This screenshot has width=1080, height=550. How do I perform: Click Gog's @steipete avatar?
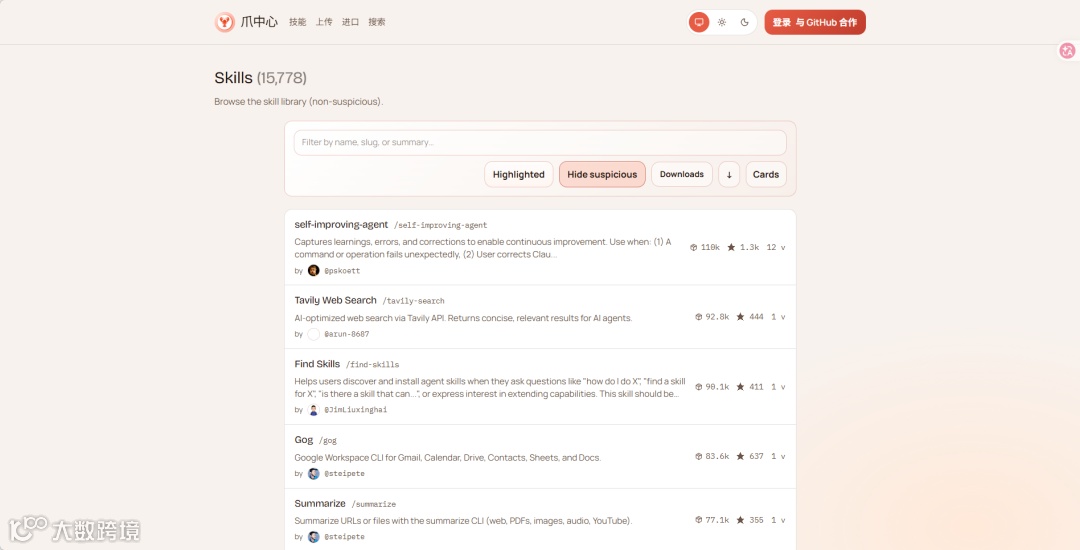313,474
